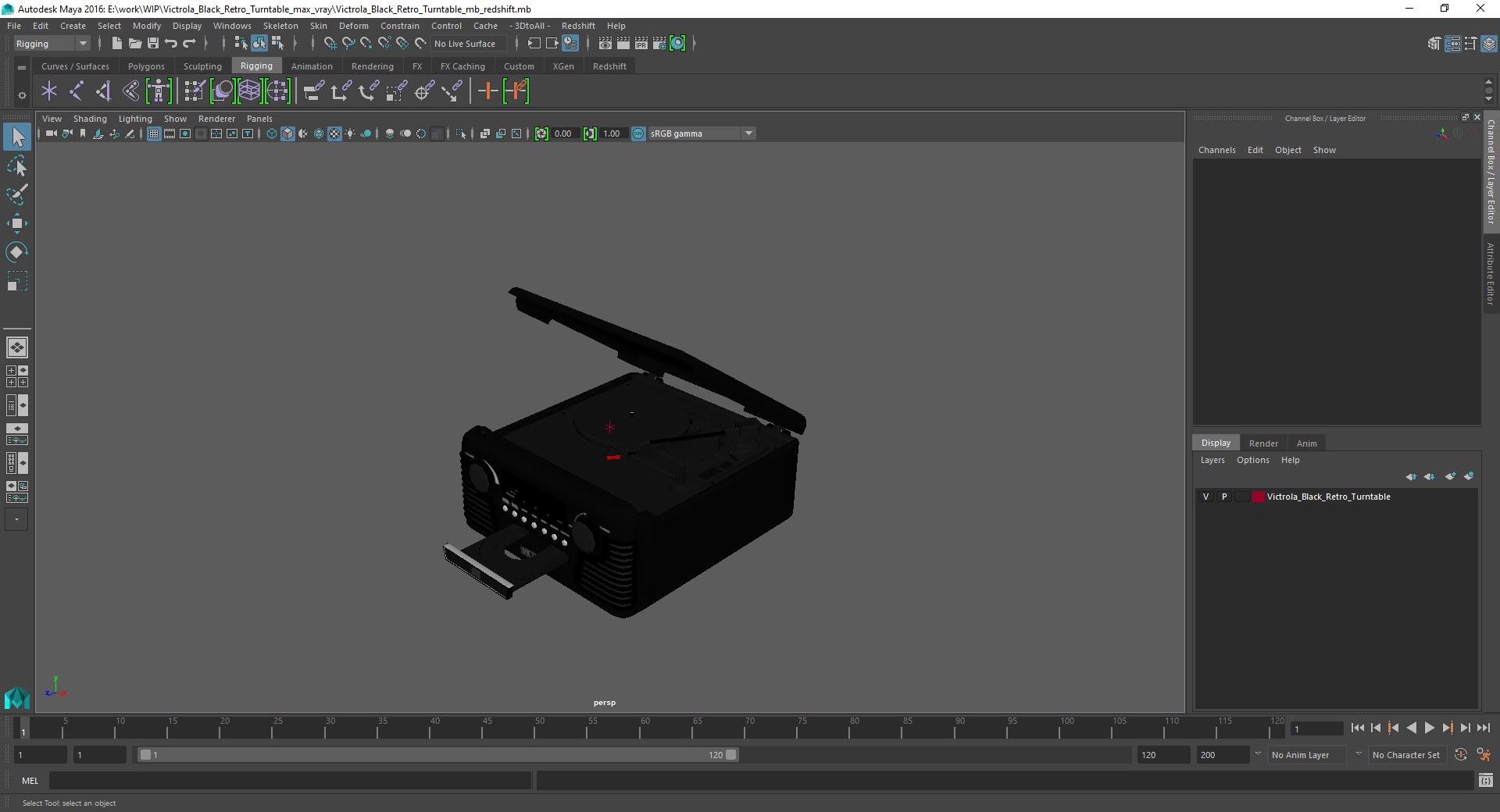Toggle wireframe shading in panel toolbar
1500x812 pixels.
pos(272,134)
